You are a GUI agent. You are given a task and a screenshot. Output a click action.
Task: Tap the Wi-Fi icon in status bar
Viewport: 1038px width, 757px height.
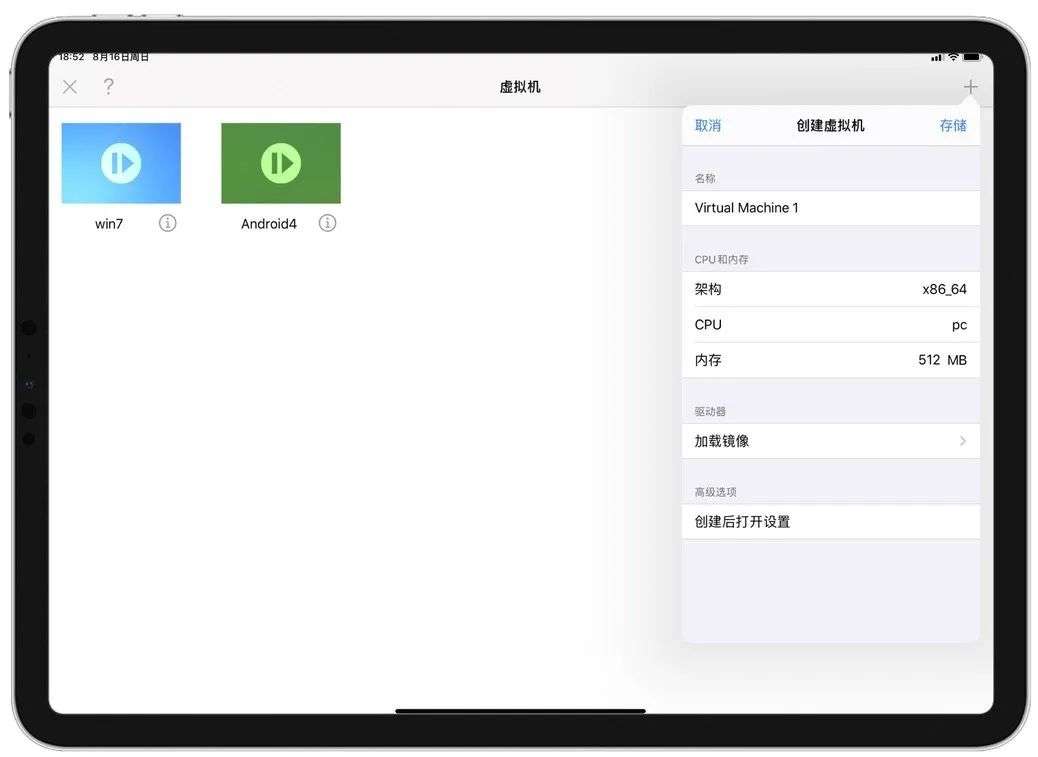pos(953,58)
